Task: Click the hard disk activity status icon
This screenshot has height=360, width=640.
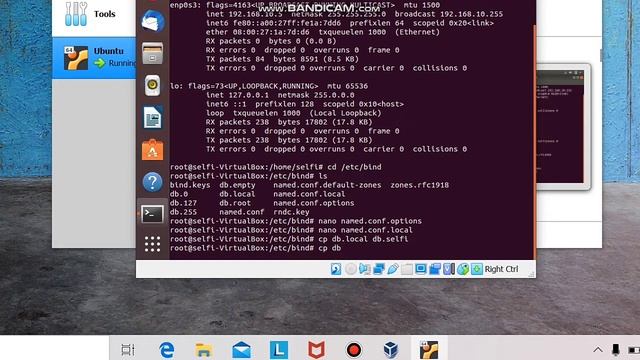Action: (x=336, y=269)
